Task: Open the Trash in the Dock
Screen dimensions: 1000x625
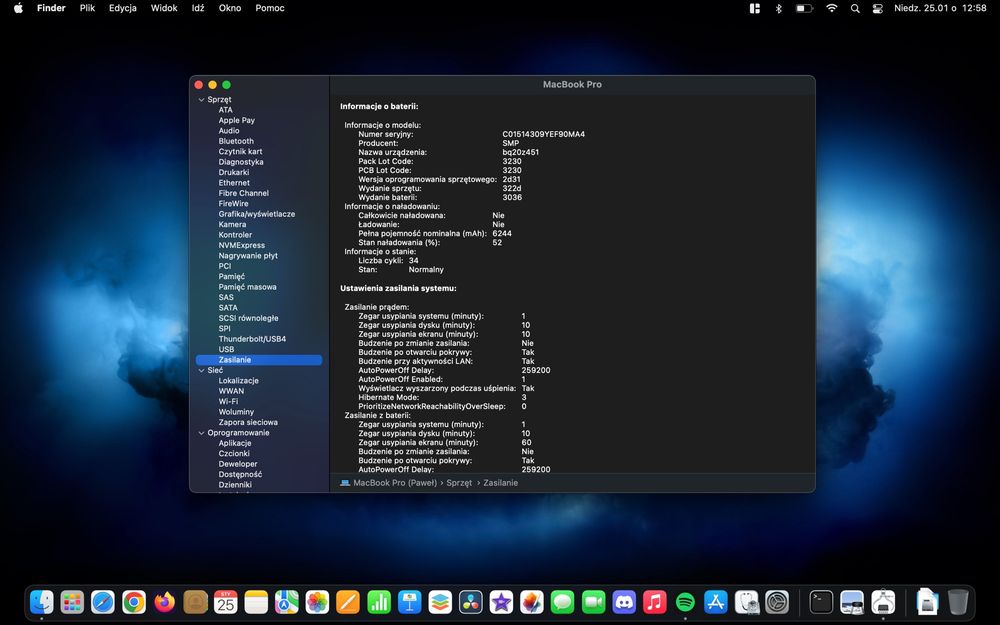Action: point(958,601)
